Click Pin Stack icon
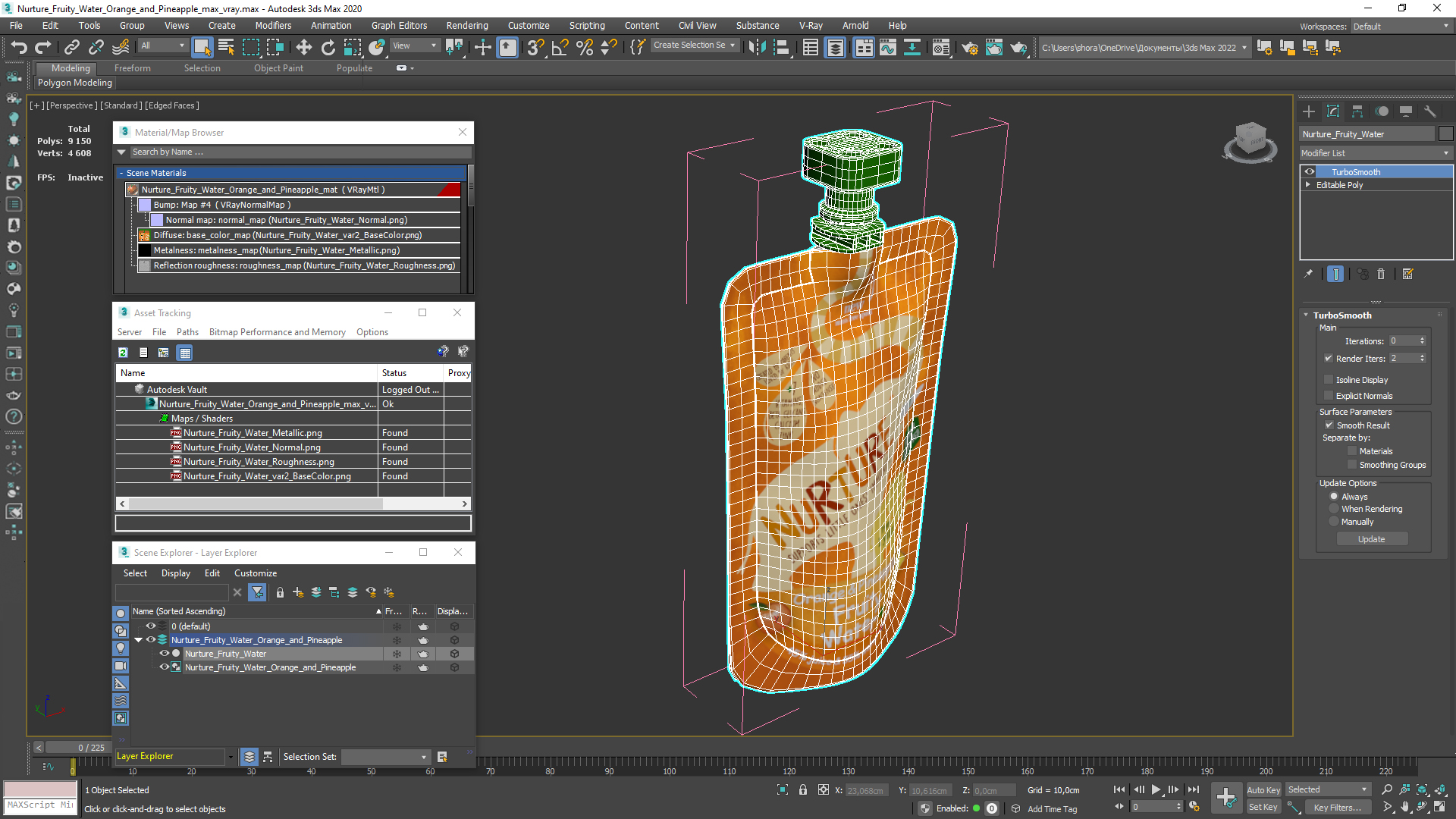The width and height of the screenshot is (1456, 819). click(1308, 274)
